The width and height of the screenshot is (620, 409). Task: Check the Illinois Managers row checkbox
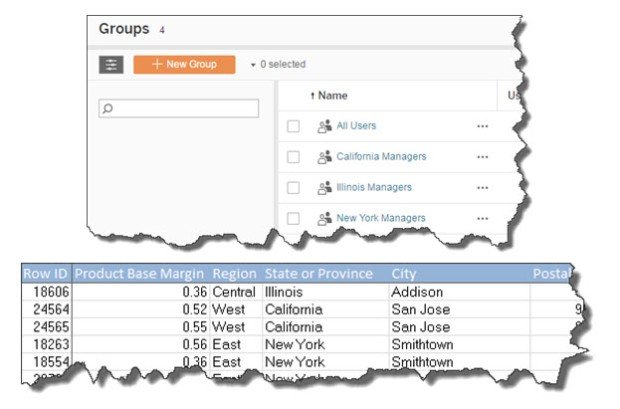click(x=293, y=187)
